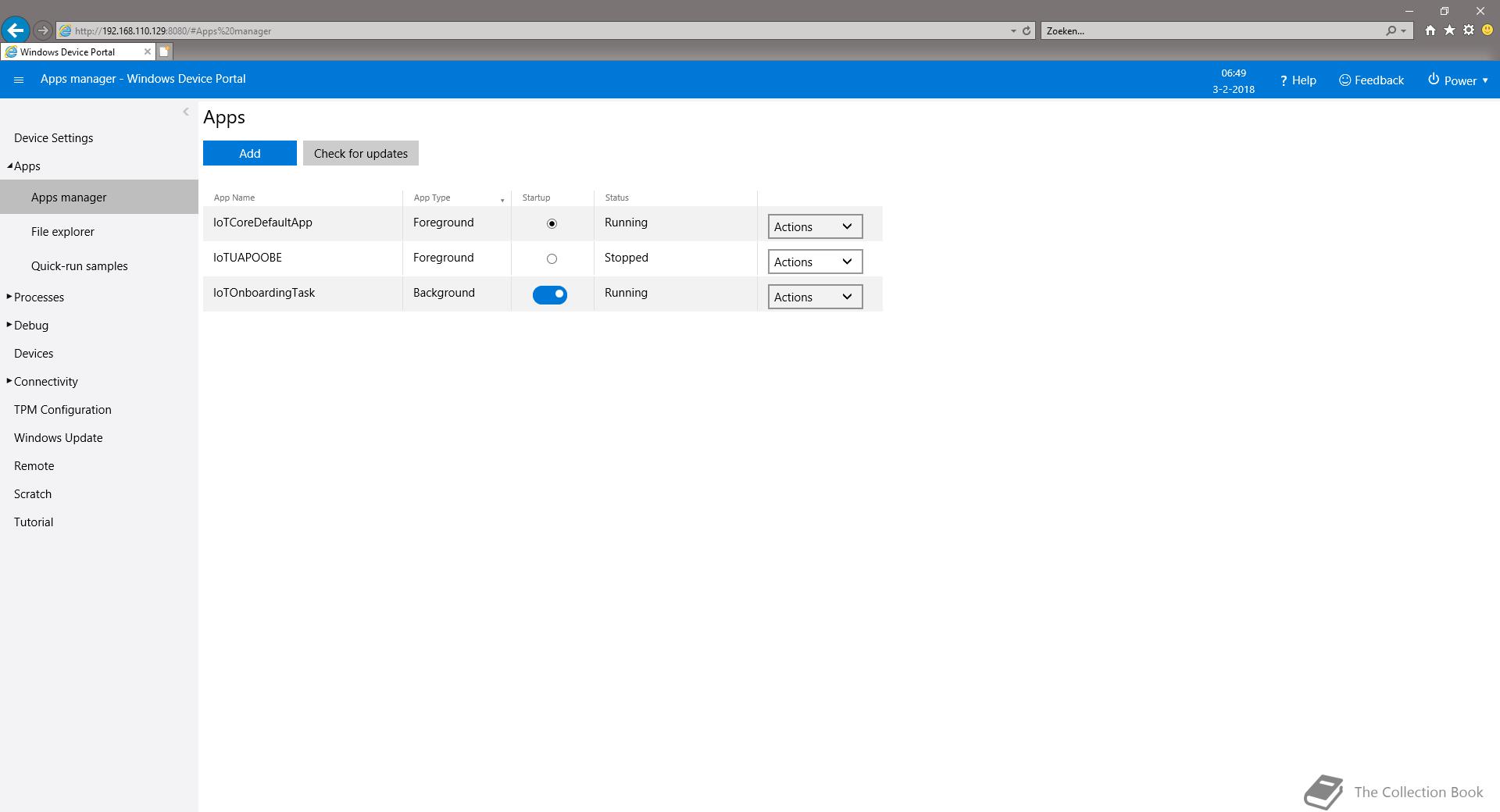Screen dimensions: 1500x812
Task: Click the browser forward arrow
Action: pyautogui.click(x=43, y=30)
